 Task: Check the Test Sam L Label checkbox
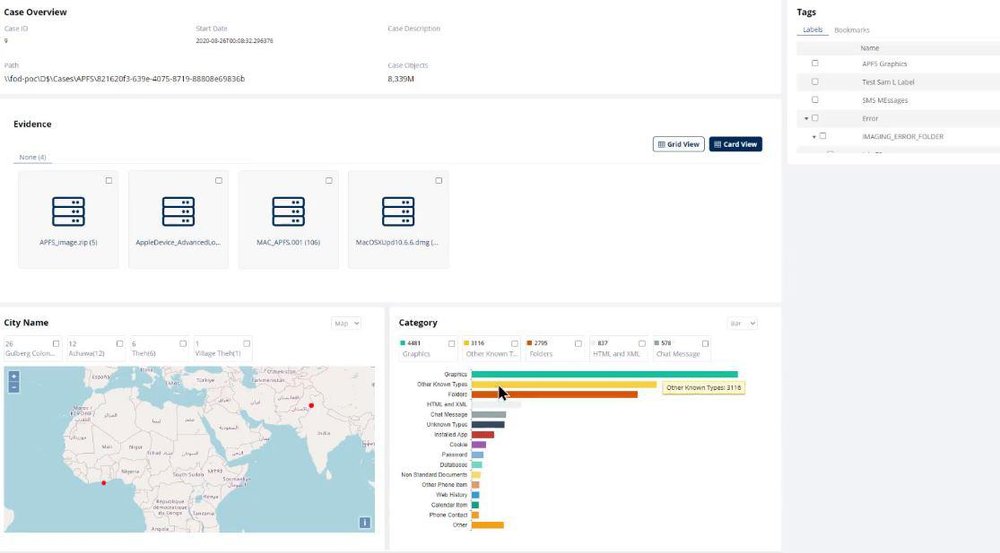tap(815, 82)
